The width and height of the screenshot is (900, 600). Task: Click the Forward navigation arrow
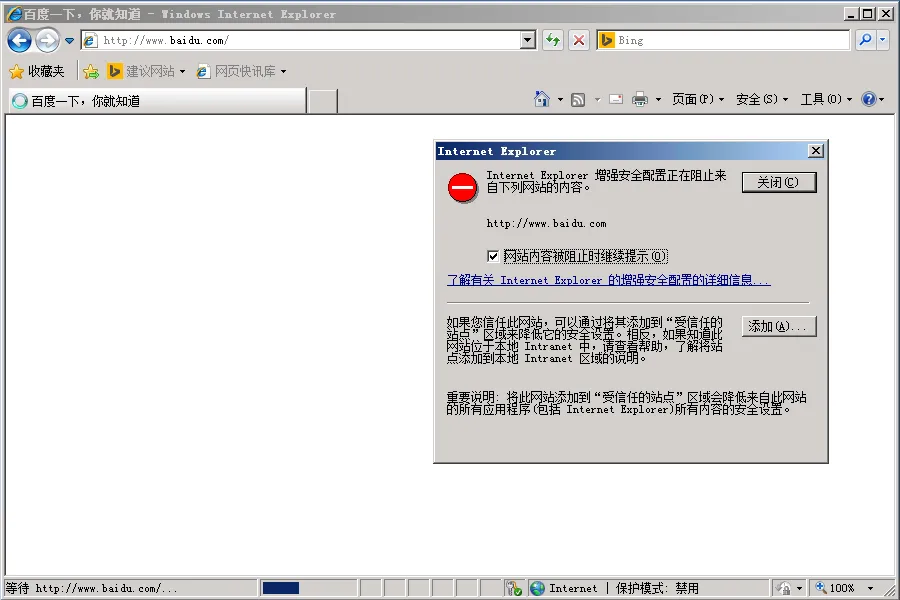click(x=47, y=41)
